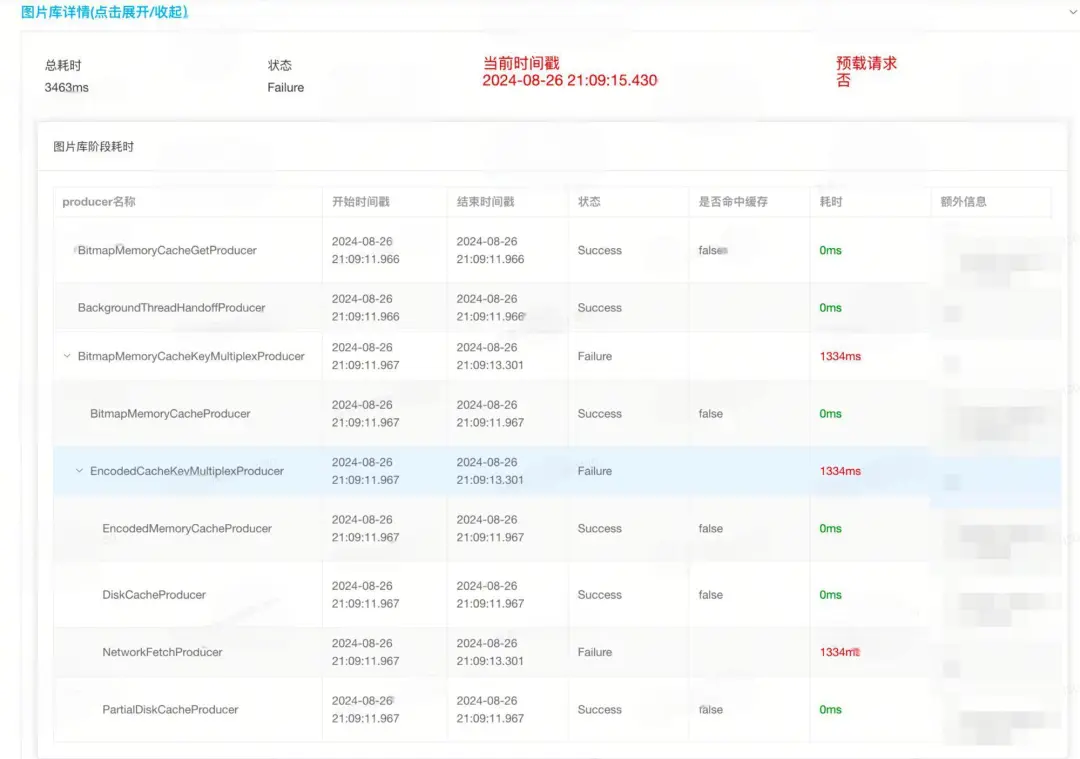Click the 状态 column header in table
Screen dimensions: 1080x759
(x=589, y=202)
